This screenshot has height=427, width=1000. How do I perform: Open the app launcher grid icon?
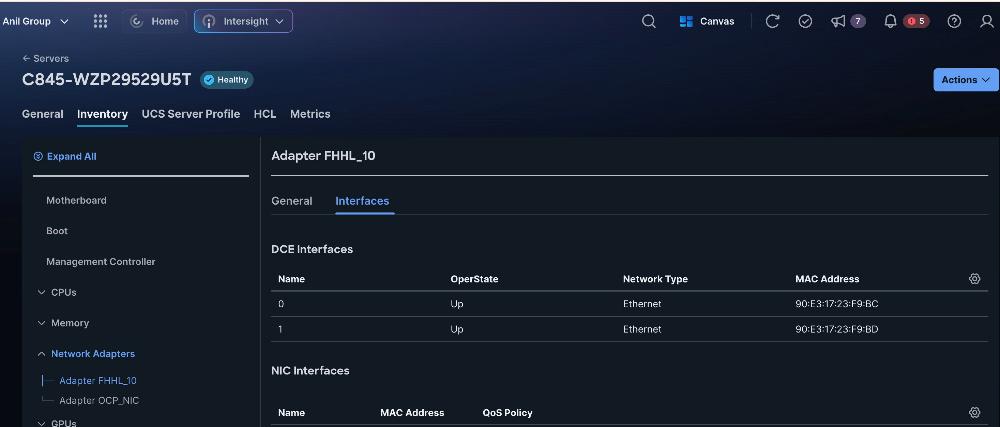(x=100, y=21)
